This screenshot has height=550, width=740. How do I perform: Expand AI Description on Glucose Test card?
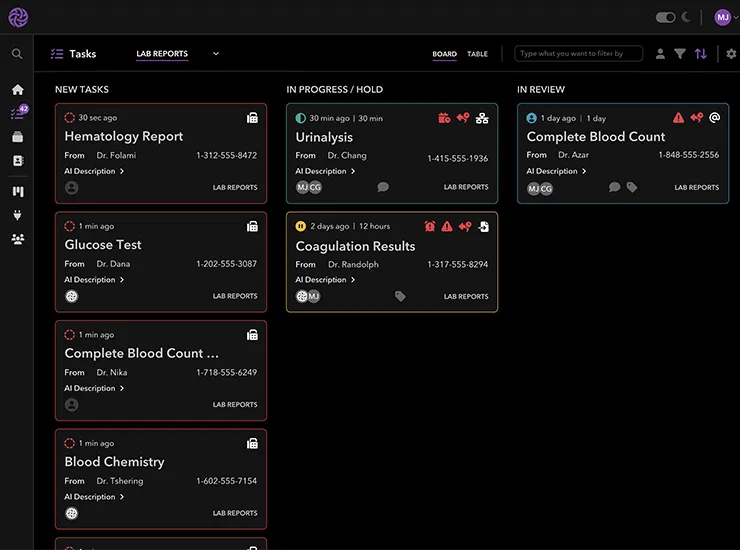click(x=94, y=279)
